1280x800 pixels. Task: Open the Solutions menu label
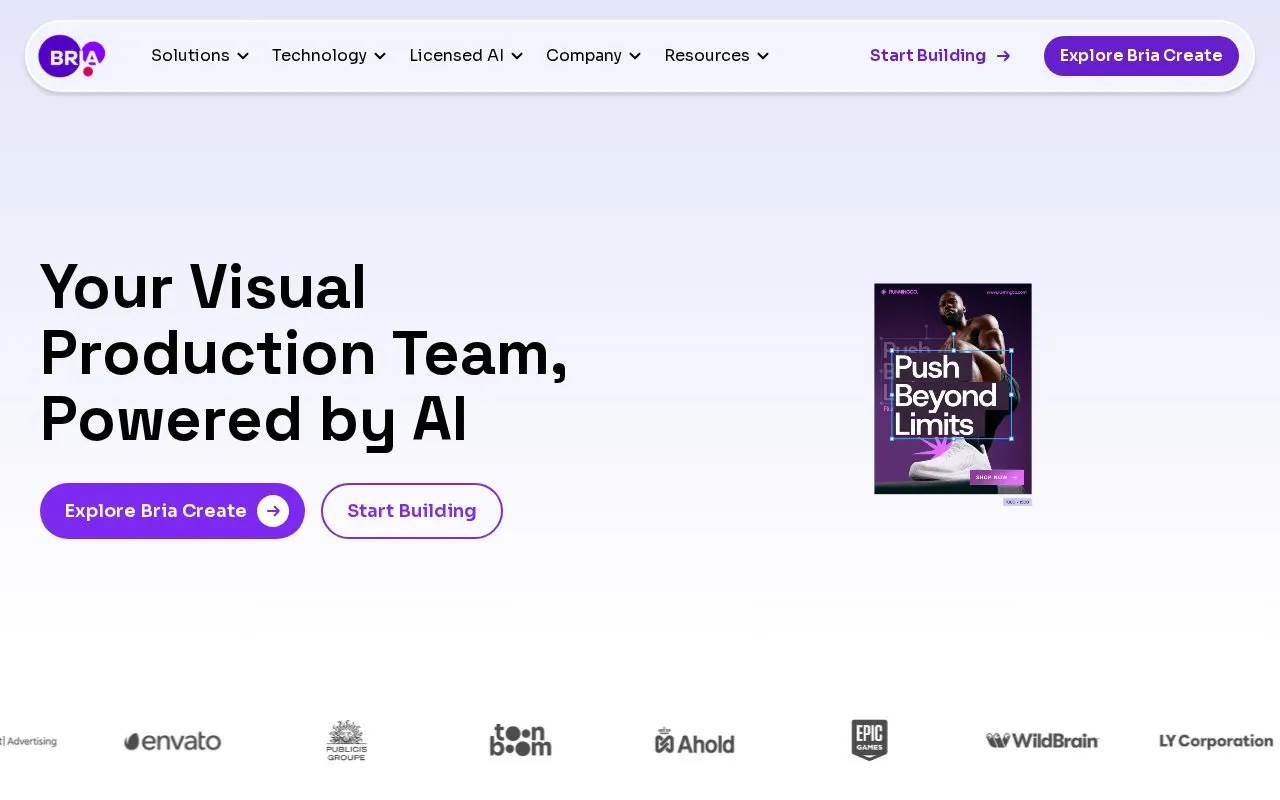click(x=190, y=56)
